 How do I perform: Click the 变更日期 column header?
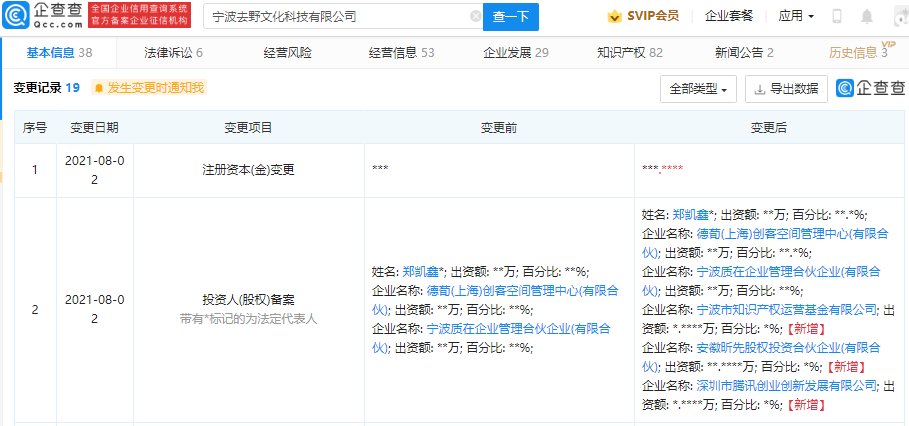[94, 128]
